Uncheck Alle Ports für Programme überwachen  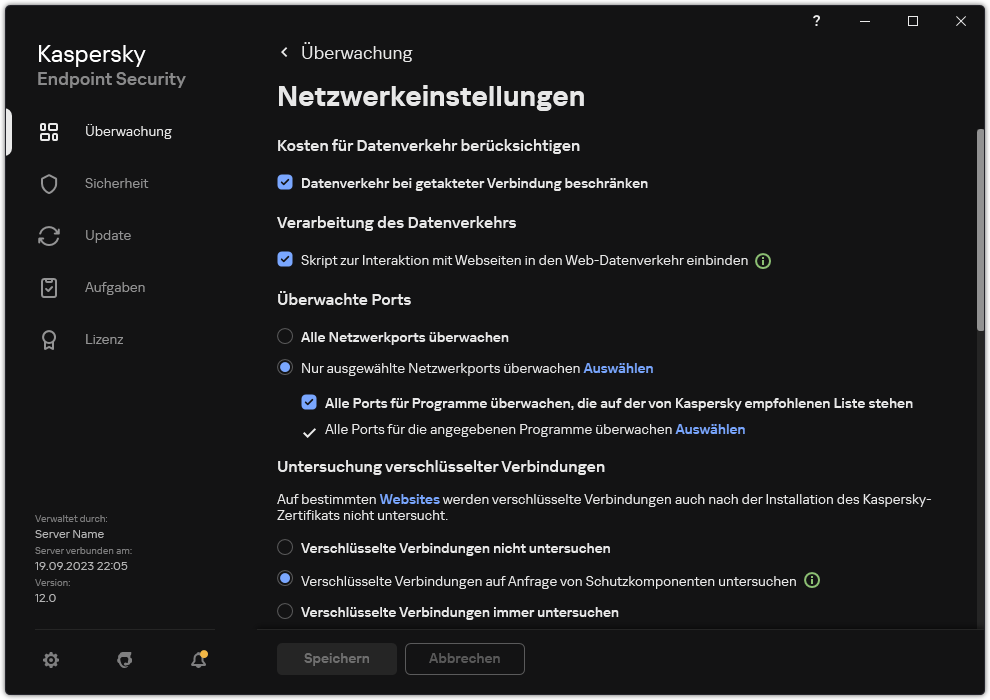click(309, 402)
